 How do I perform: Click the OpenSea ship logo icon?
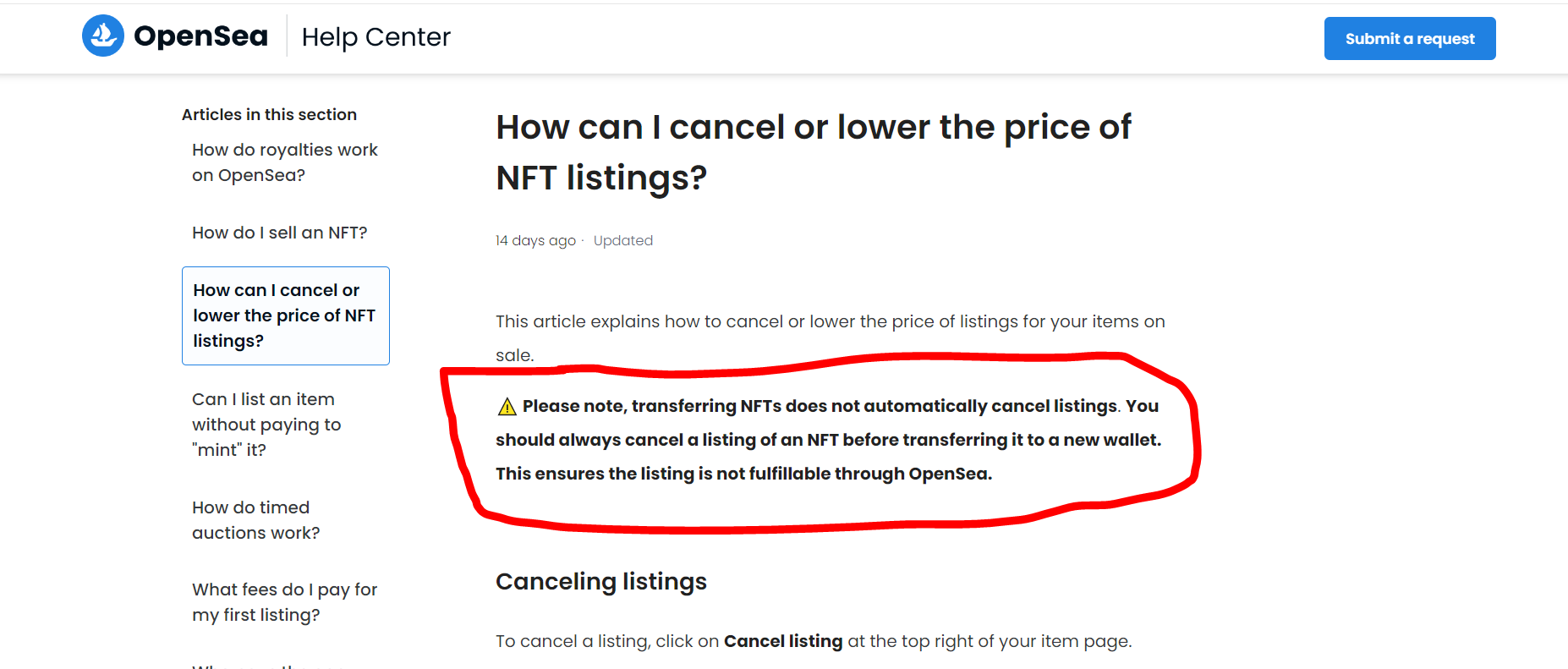tap(103, 36)
